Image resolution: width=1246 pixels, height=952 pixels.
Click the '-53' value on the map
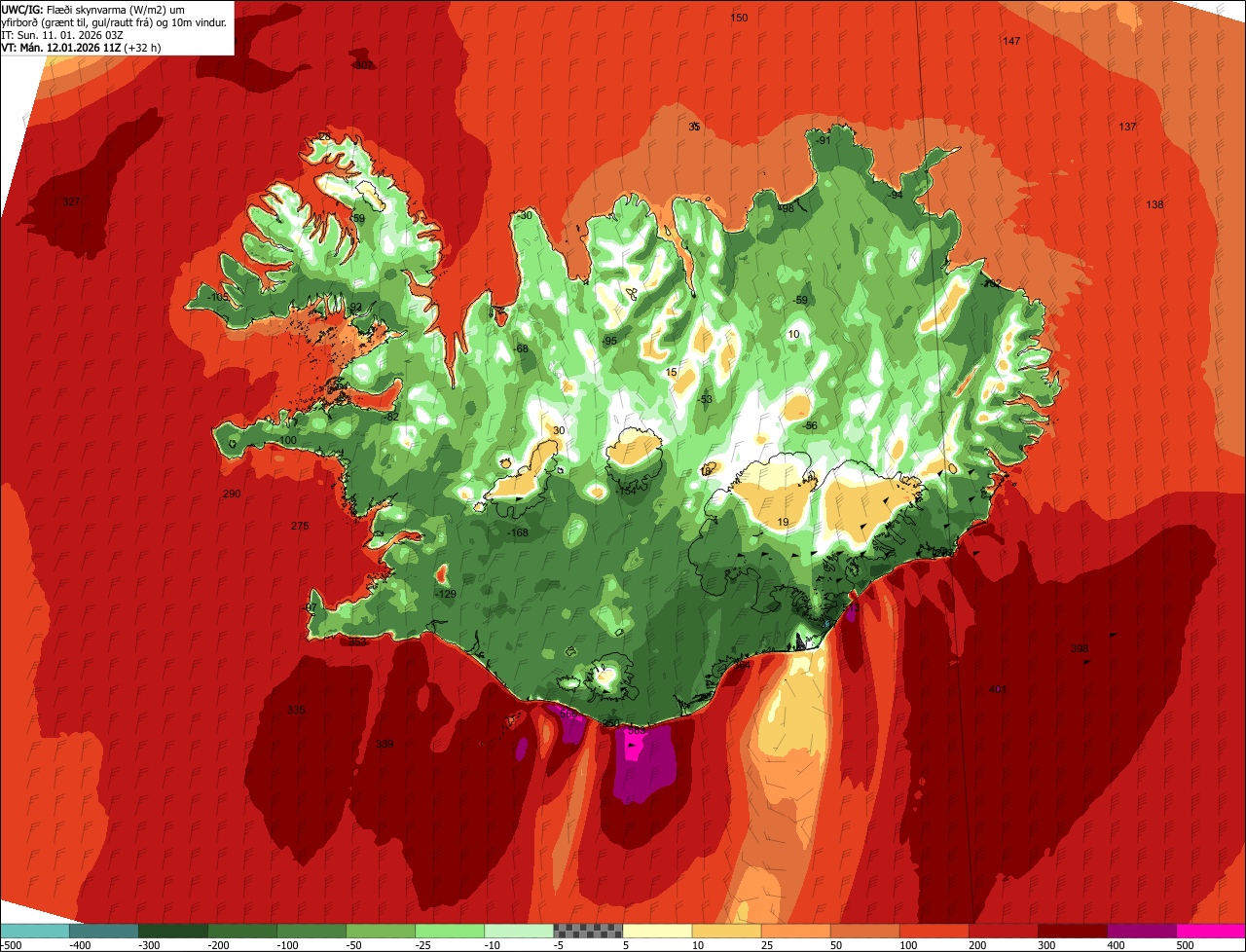pos(705,399)
